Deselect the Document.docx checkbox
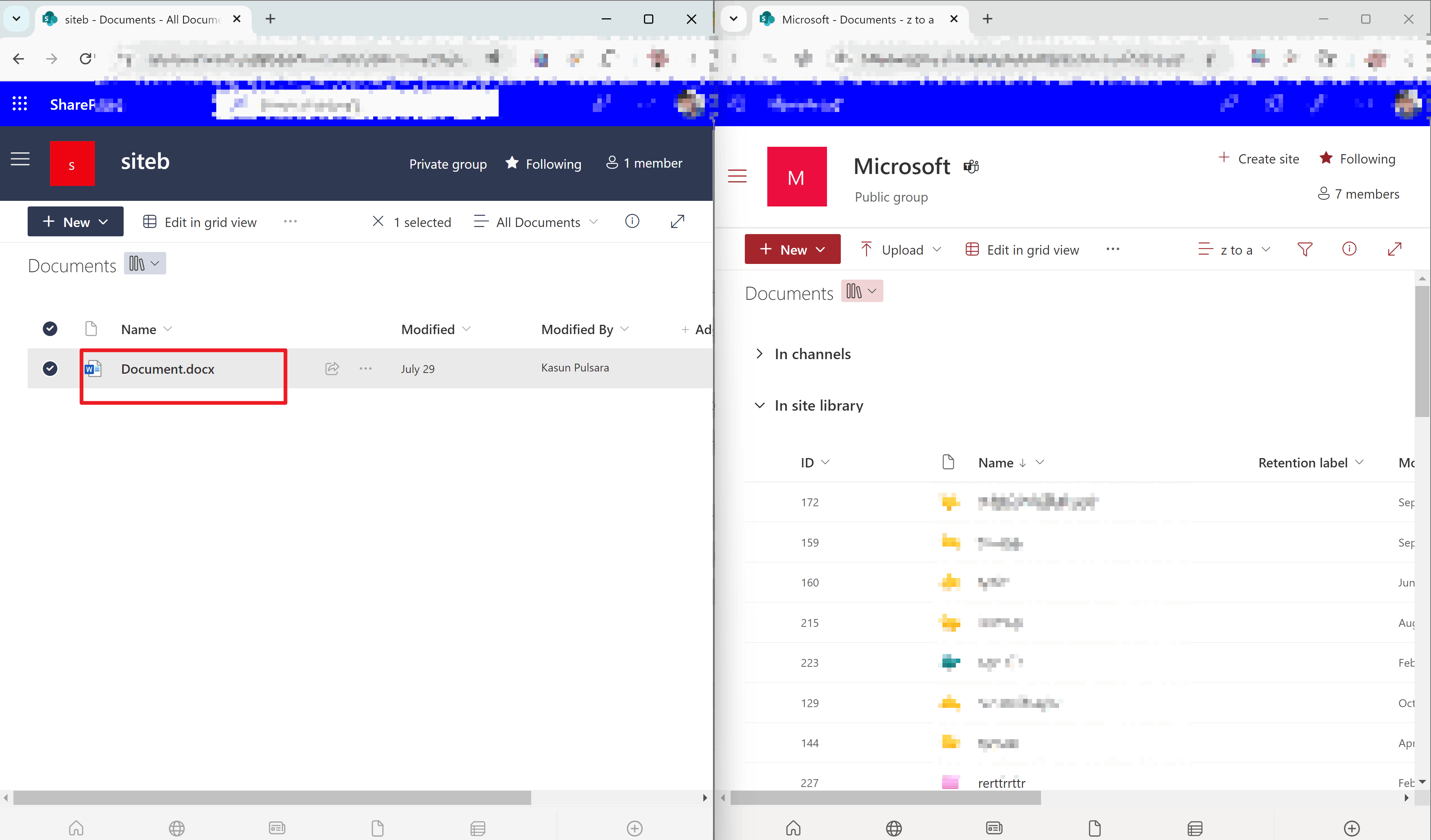The image size is (1431, 840). [x=50, y=368]
